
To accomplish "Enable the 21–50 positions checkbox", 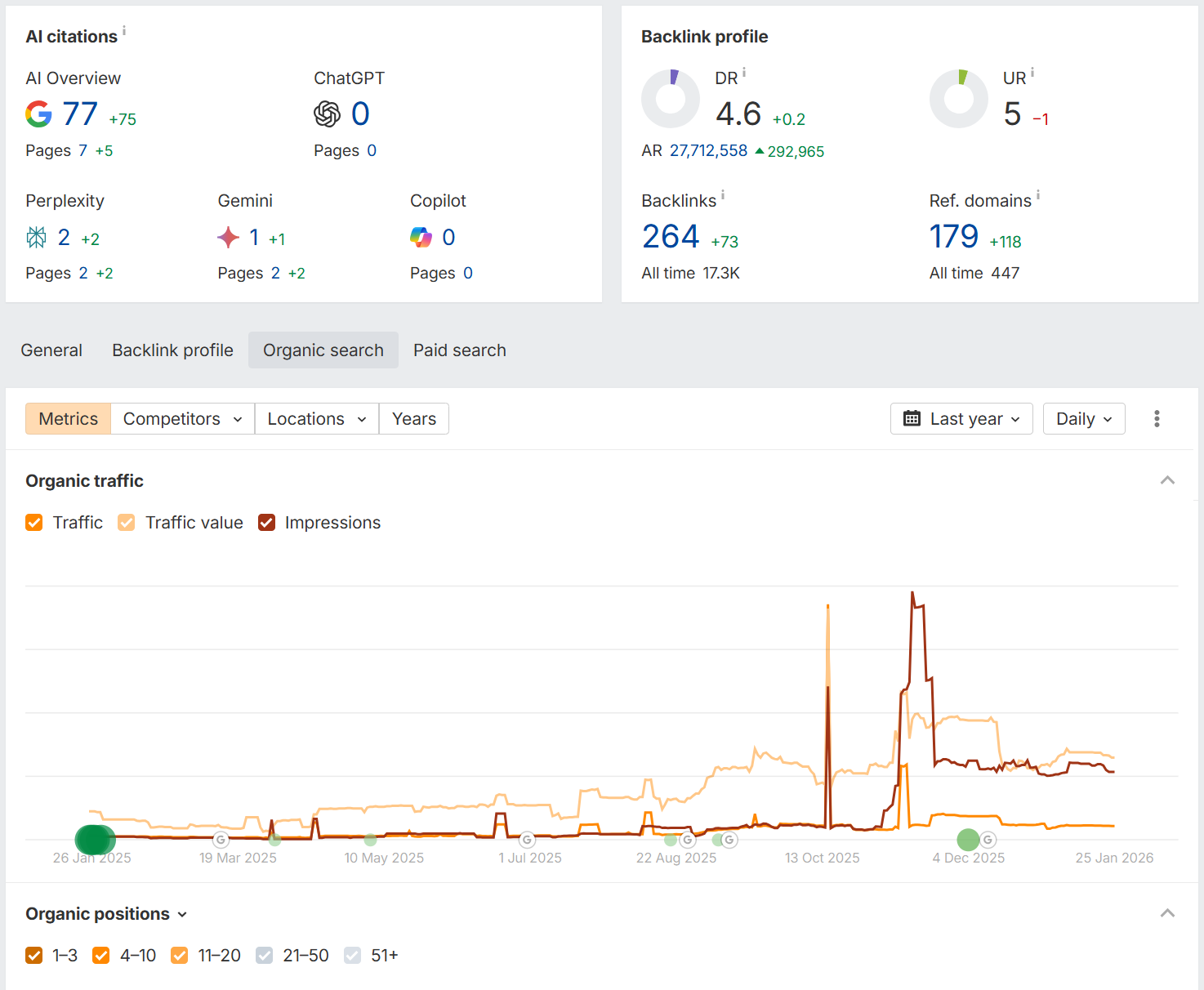I will [264, 956].
